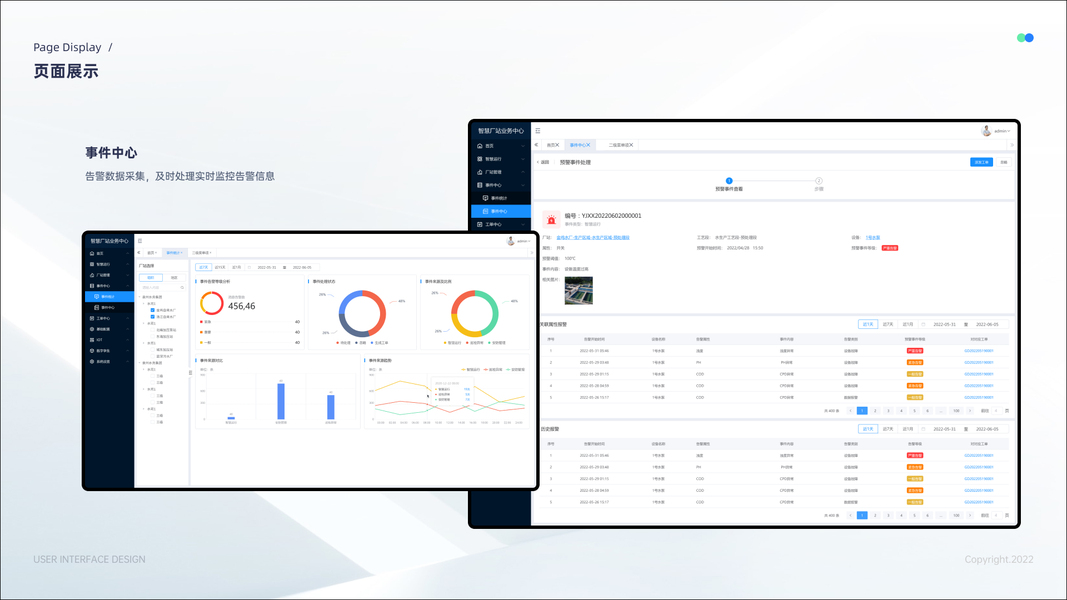Toggle 事件中心 parent chevron in event-handling sidebar

(x=523, y=185)
